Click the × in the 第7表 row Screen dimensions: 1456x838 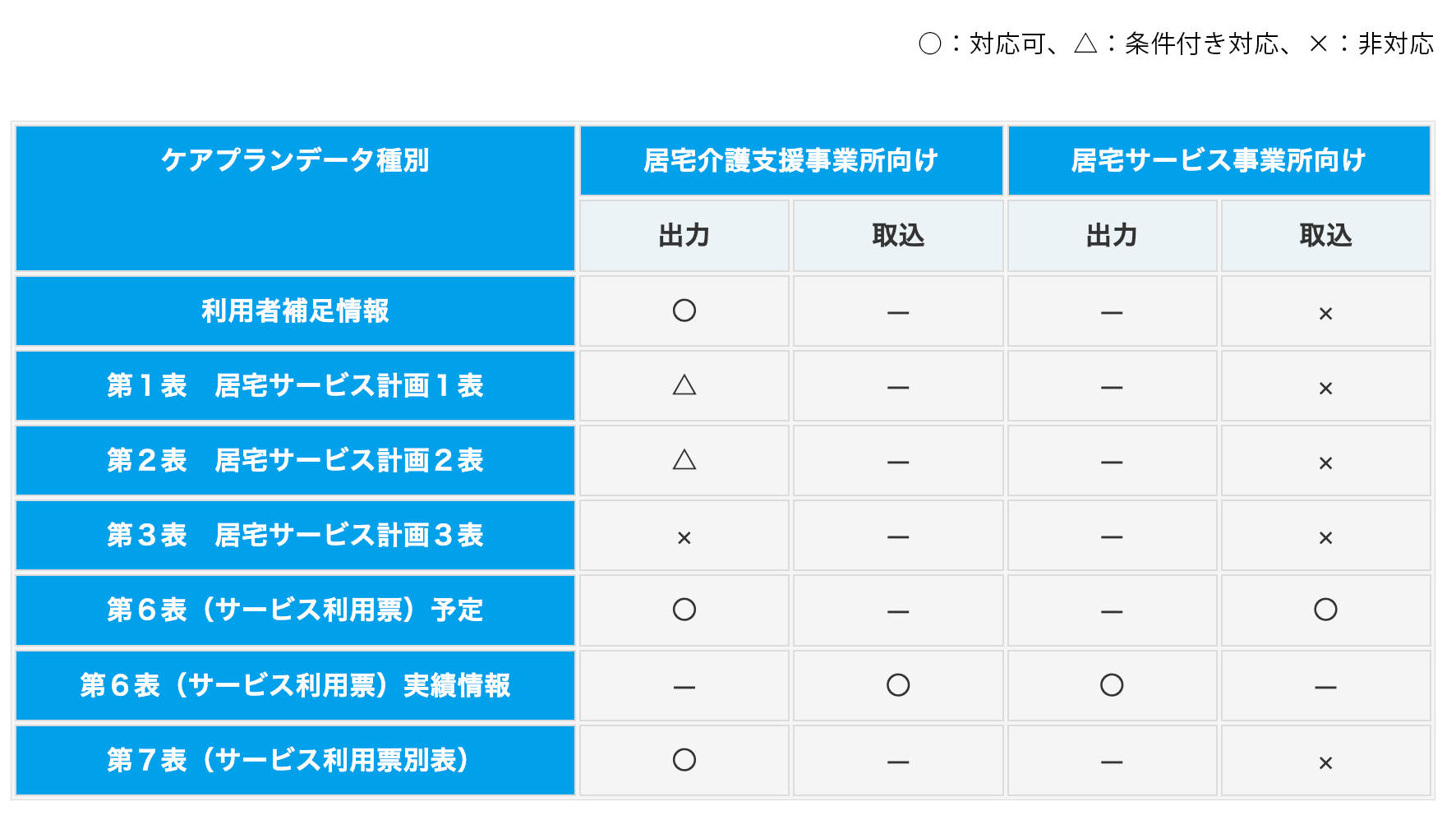pyautogui.click(x=1325, y=763)
